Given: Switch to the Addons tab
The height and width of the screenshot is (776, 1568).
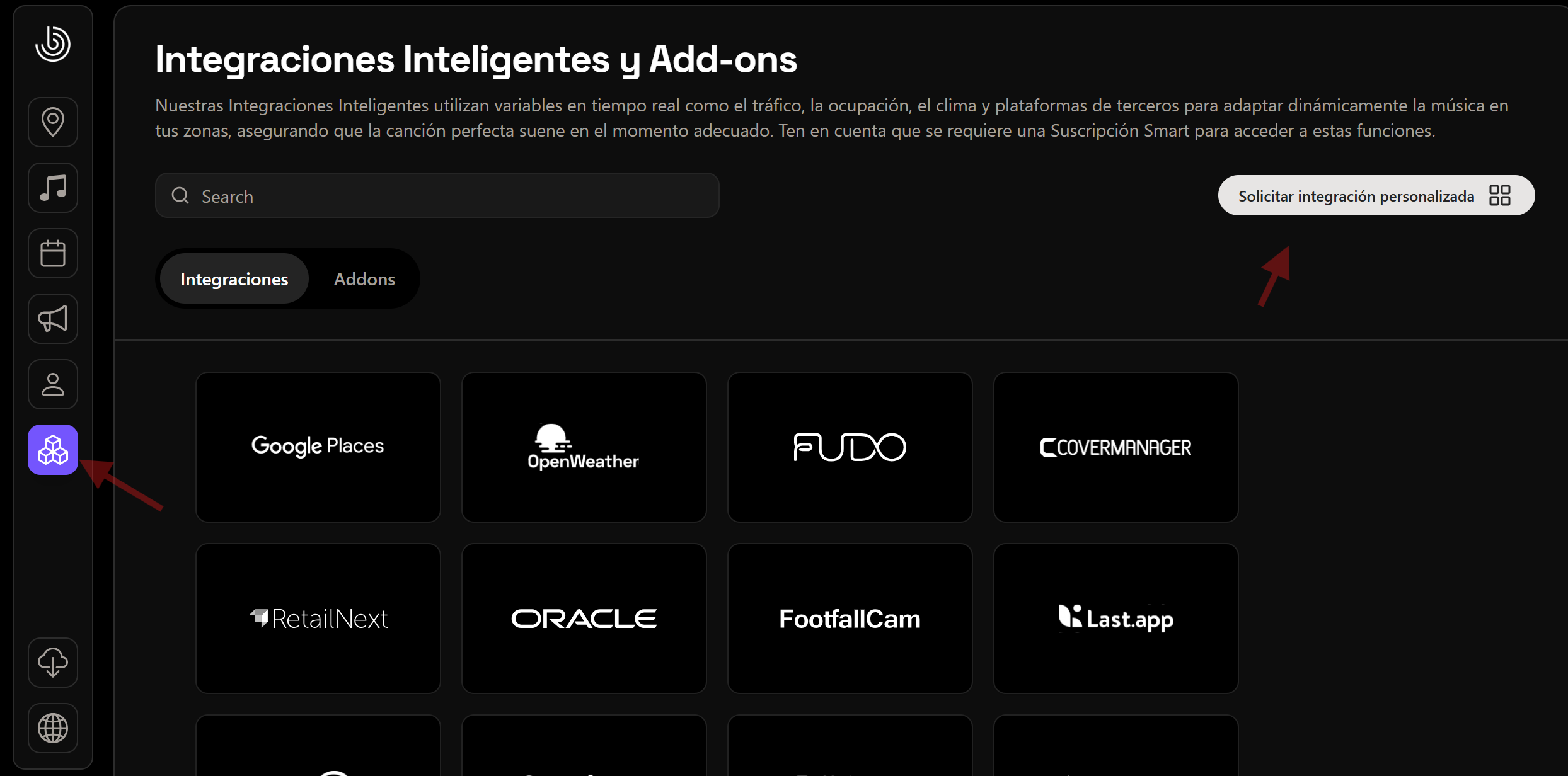Looking at the screenshot, I should pyautogui.click(x=364, y=279).
